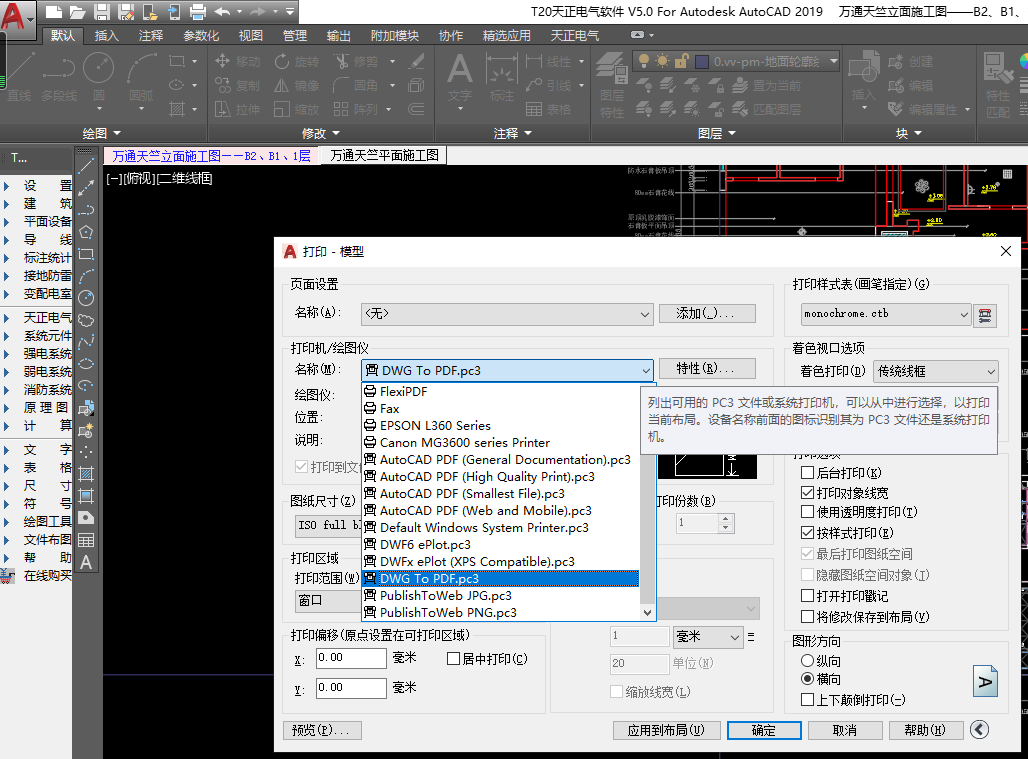Choose PublishToWeb JPG.pc3 from list
This screenshot has width=1028, height=759.
500,595
